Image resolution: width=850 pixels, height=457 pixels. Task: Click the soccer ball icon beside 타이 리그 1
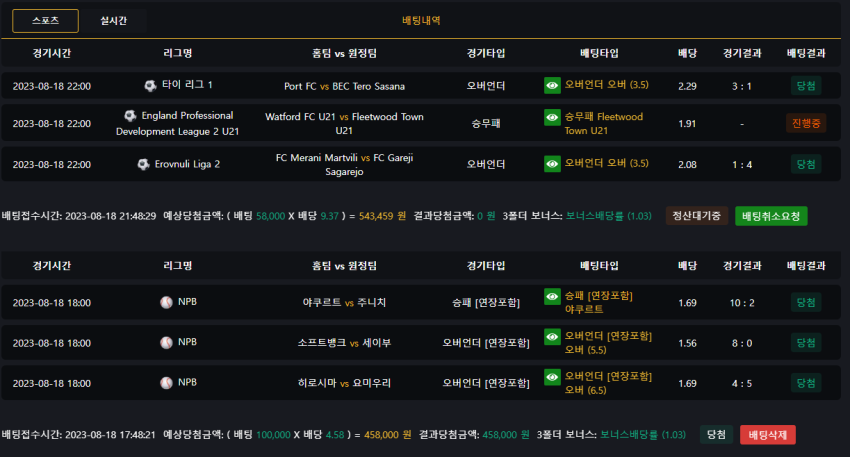click(150, 85)
